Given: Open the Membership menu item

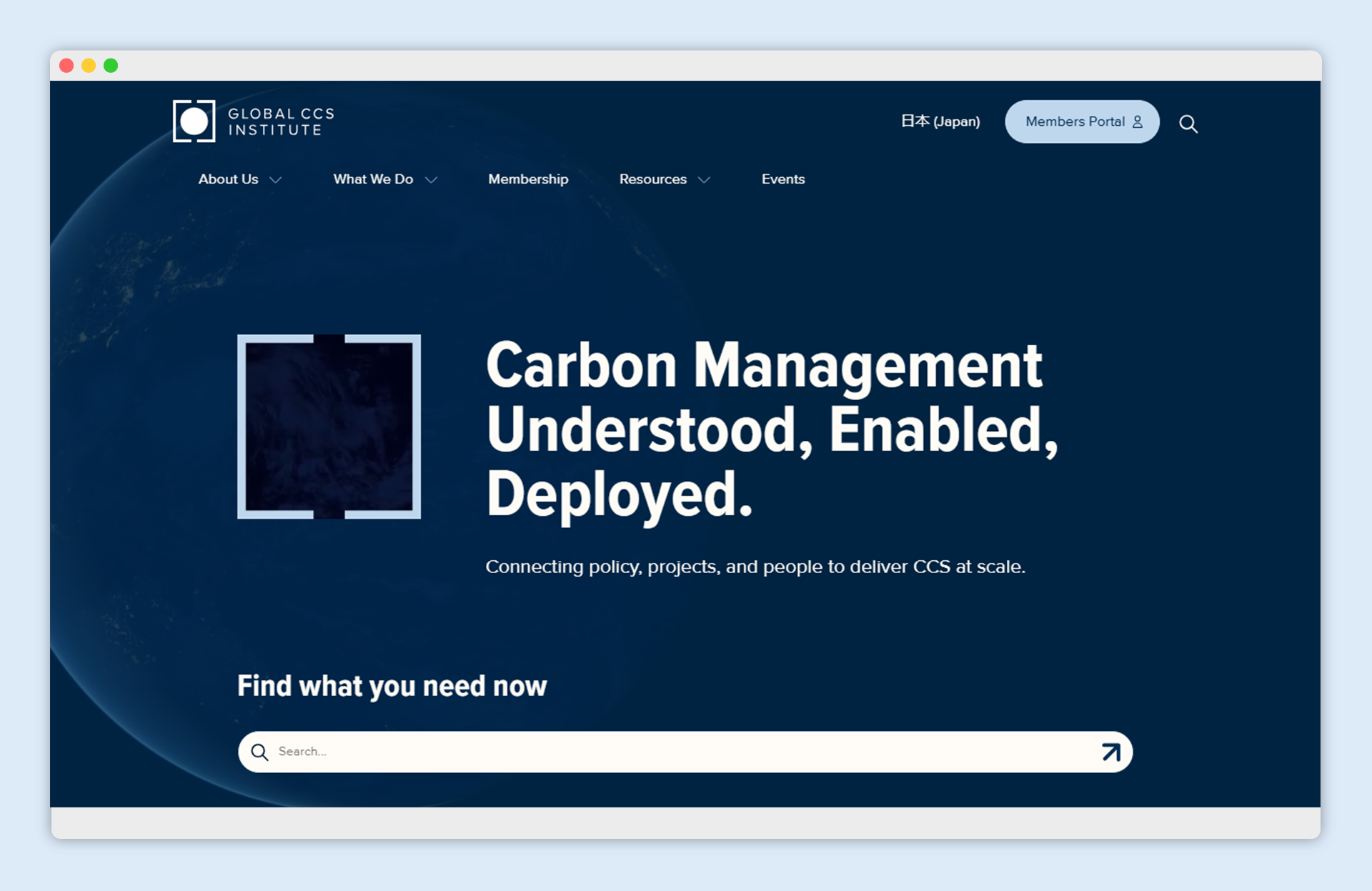Looking at the screenshot, I should tap(528, 179).
